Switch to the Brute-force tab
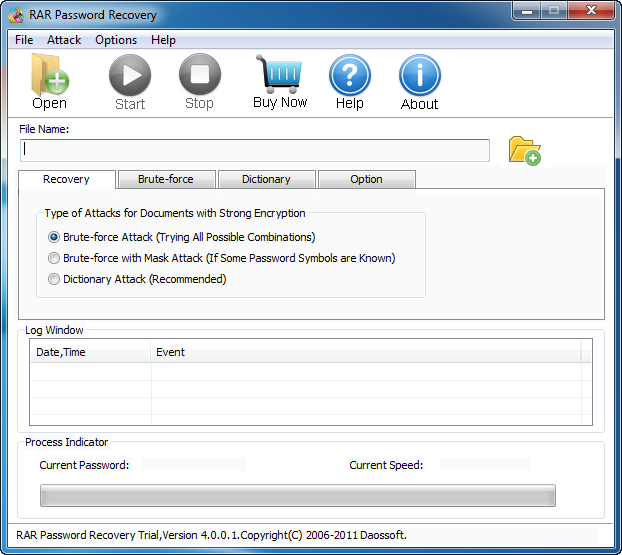Image resolution: width=622 pixels, height=555 pixels. 166,179
